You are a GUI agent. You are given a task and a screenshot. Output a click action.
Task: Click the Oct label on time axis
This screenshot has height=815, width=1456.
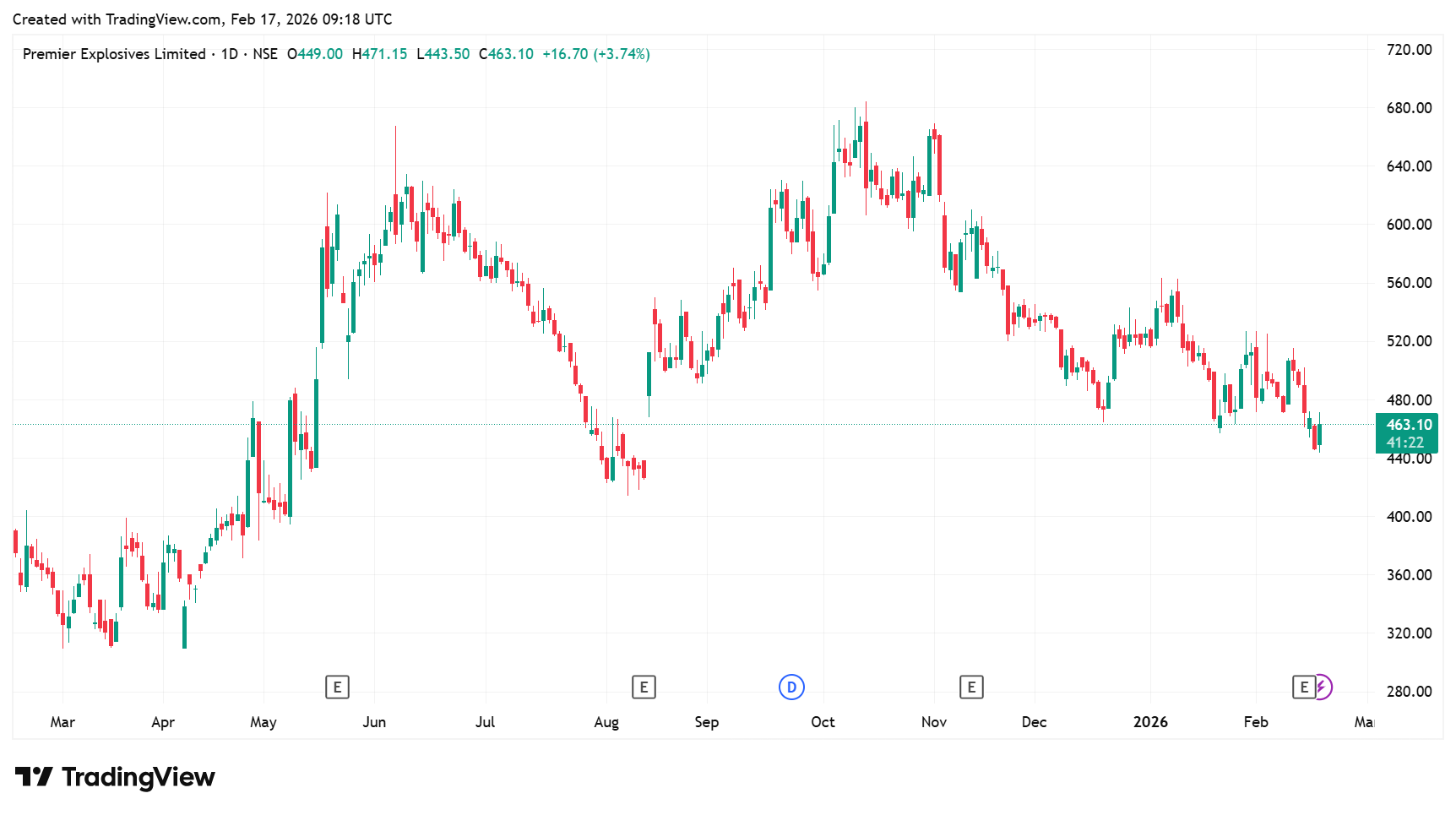[x=823, y=722]
